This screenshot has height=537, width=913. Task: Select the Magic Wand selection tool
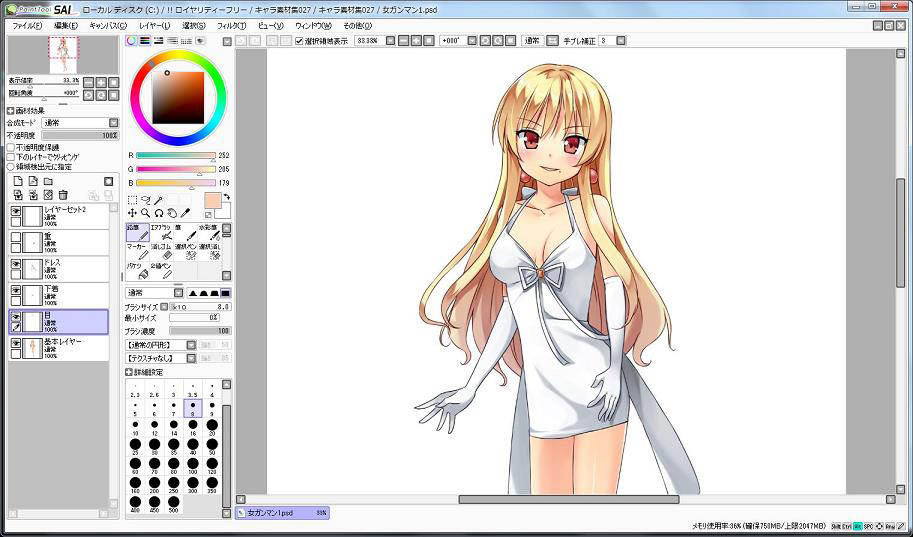158,199
